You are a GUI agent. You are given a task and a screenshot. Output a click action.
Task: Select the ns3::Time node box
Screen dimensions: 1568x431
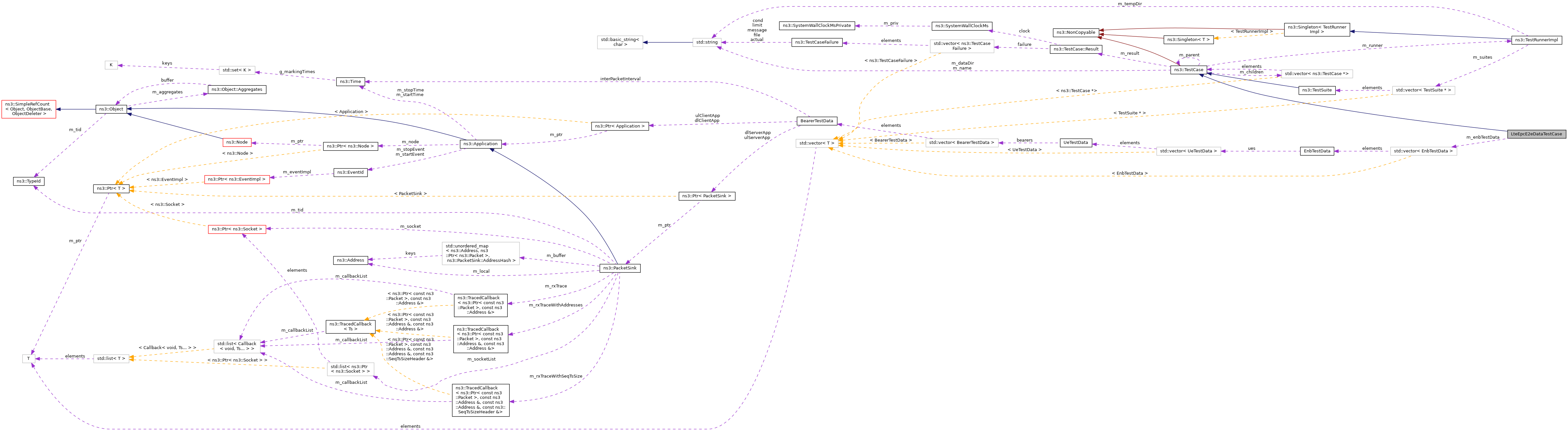350,81
